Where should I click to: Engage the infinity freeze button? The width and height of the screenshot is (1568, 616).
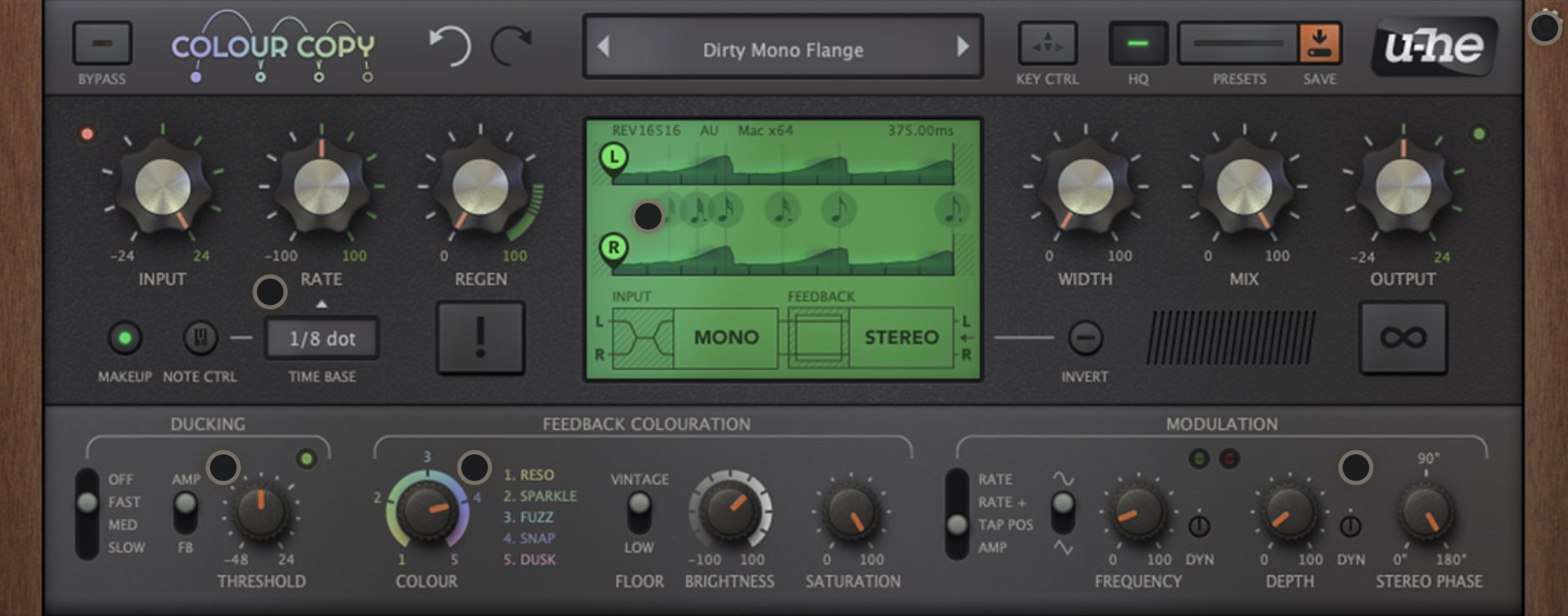point(1403,338)
